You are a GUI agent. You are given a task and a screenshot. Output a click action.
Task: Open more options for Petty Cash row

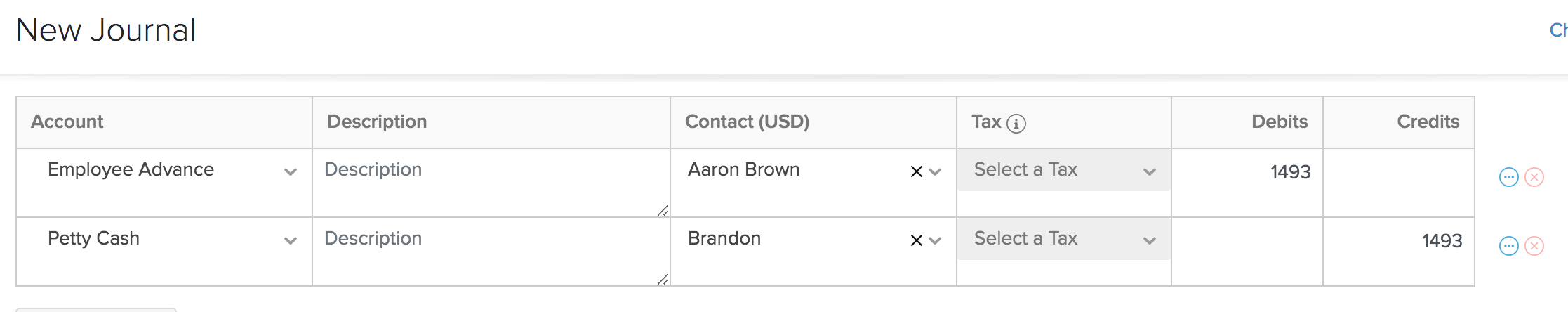tap(1508, 246)
